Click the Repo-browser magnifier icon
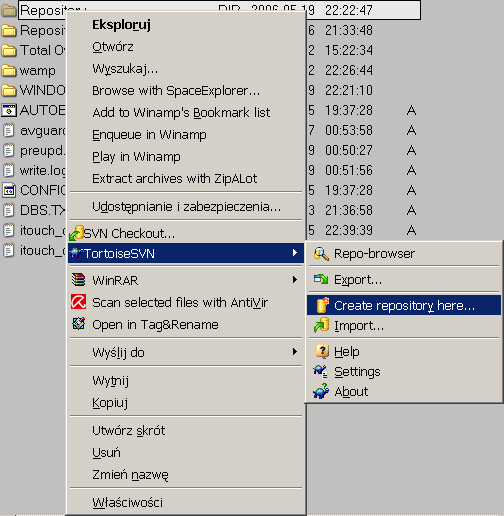Image resolution: width=504 pixels, height=516 pixels. [321, 254]
